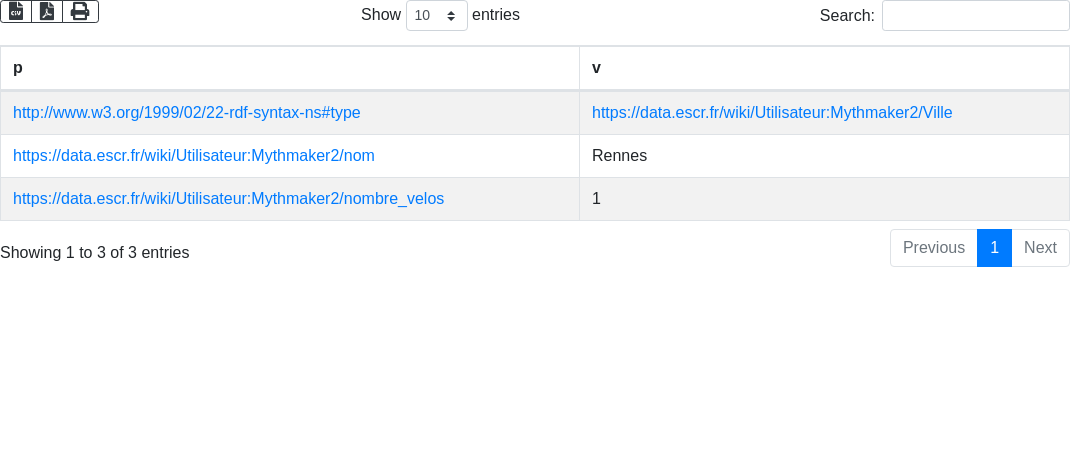This screenshot has height=450, width=1070.
Task: Export the table as PDF
Action: tap(47, 11)
